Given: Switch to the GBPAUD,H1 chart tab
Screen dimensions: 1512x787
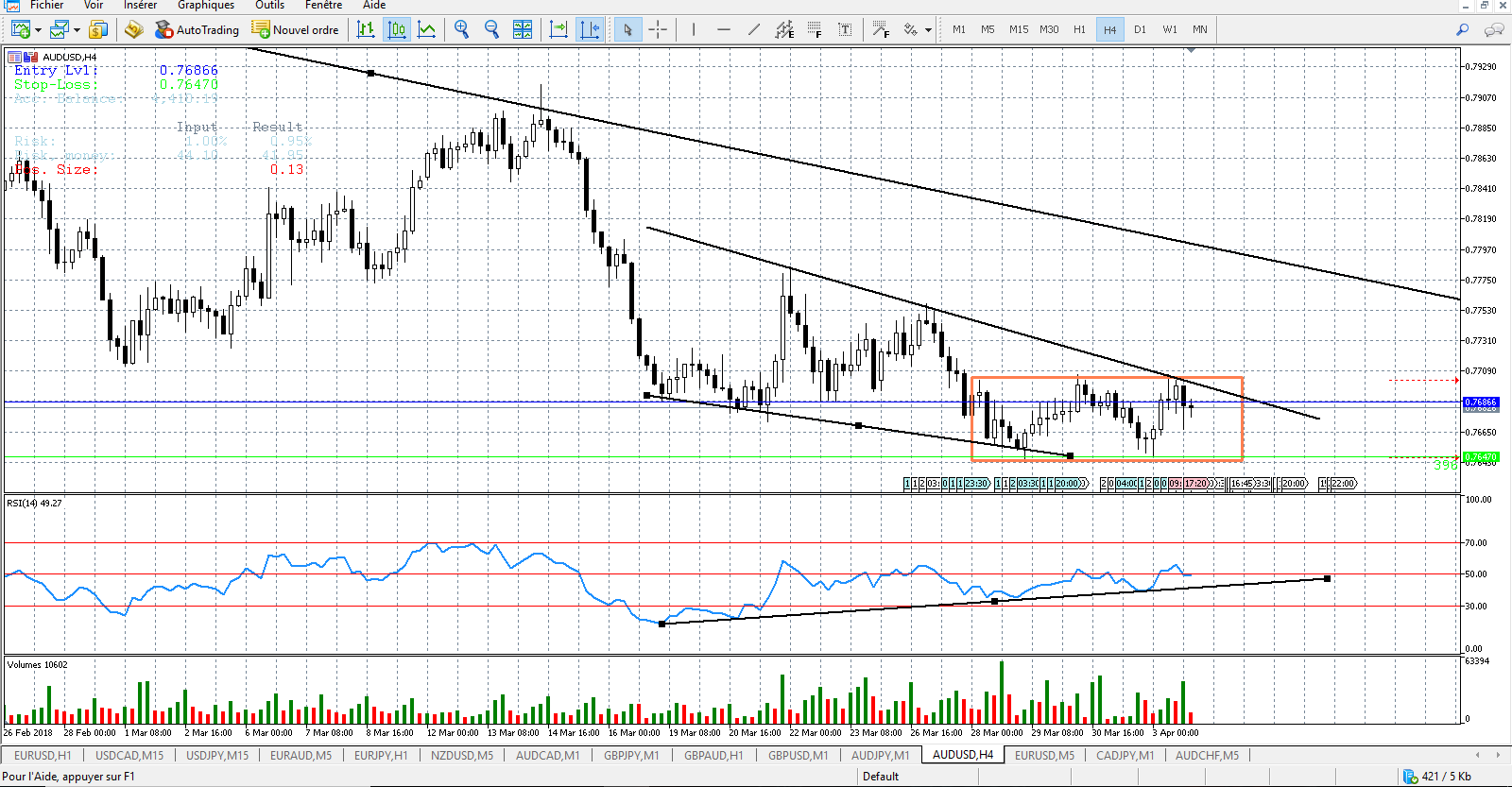Looking at the screenshot, I should click(x=713, y=755).
